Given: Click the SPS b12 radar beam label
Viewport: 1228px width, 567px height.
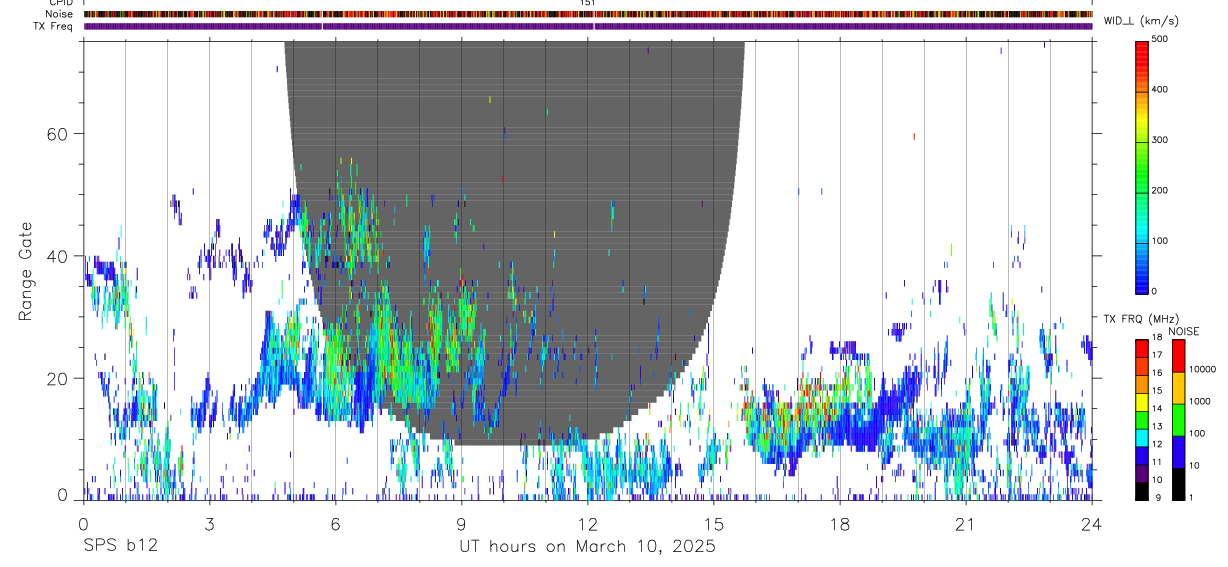Looking at the screenshot, I should click(120, 546).
